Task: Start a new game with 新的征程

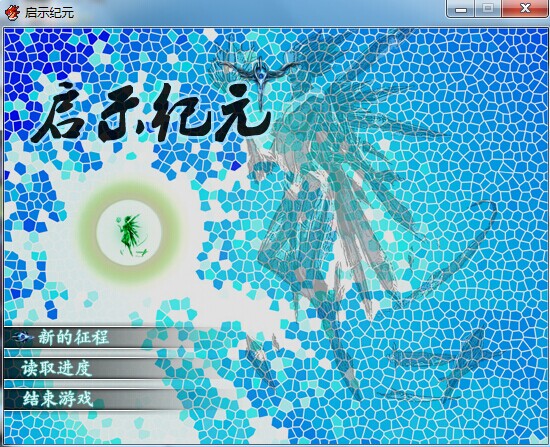Action: [73, 338]
